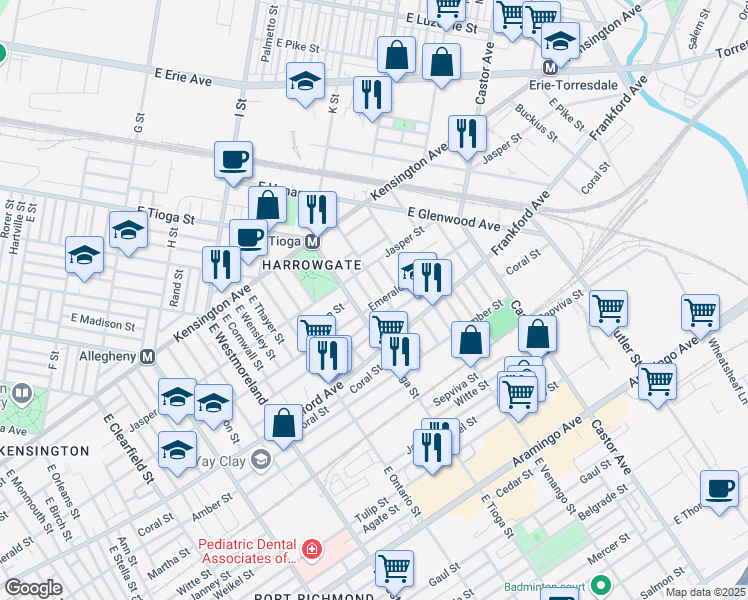Screen dimensions: 748x600
Task: Select the shopping bag marker left of Coral St near Westmoreland
Action: (283, 424)
